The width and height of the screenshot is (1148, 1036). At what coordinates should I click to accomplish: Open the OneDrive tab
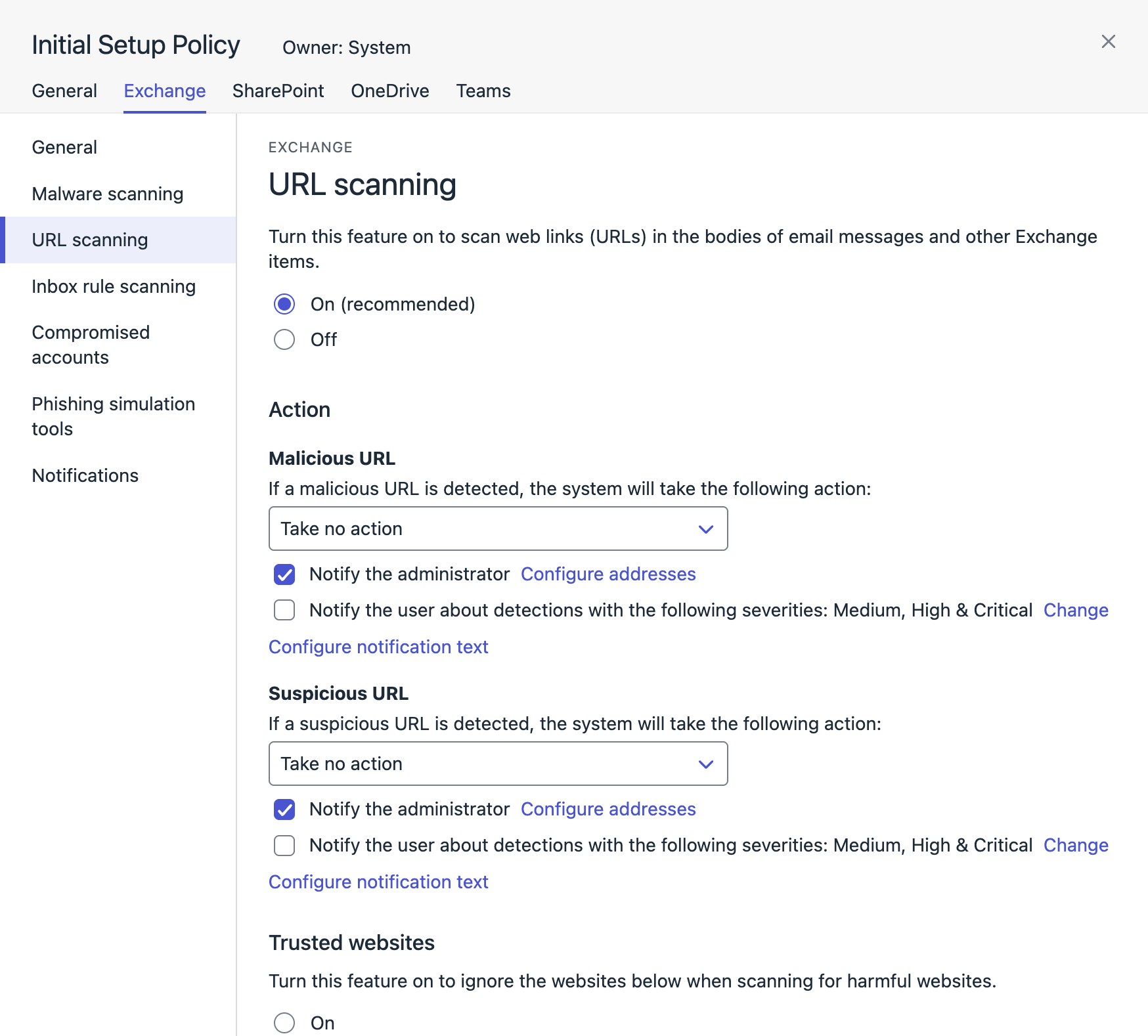pyautogui.click(x=389, y=91)
